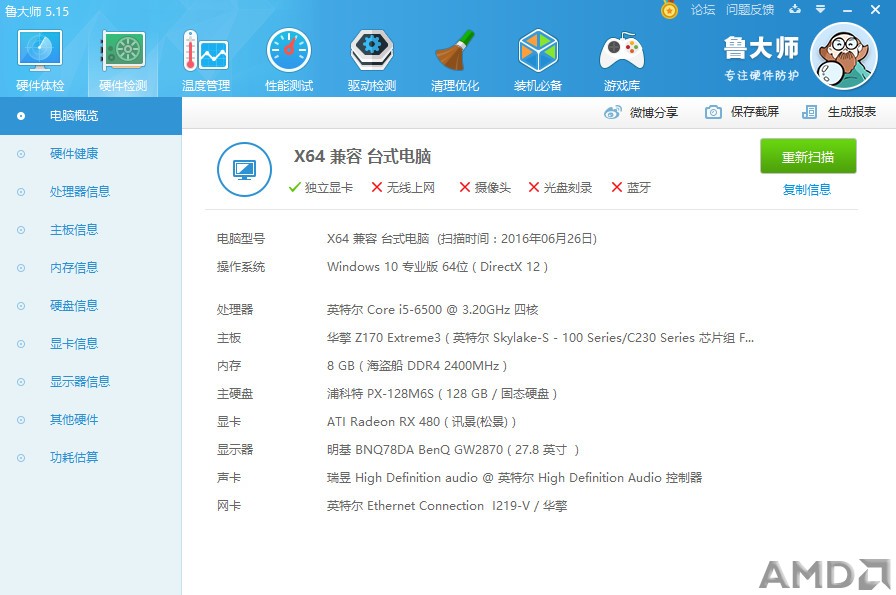
Task: Open 硬盘信息 sidebar item
Action: (91, 306)
